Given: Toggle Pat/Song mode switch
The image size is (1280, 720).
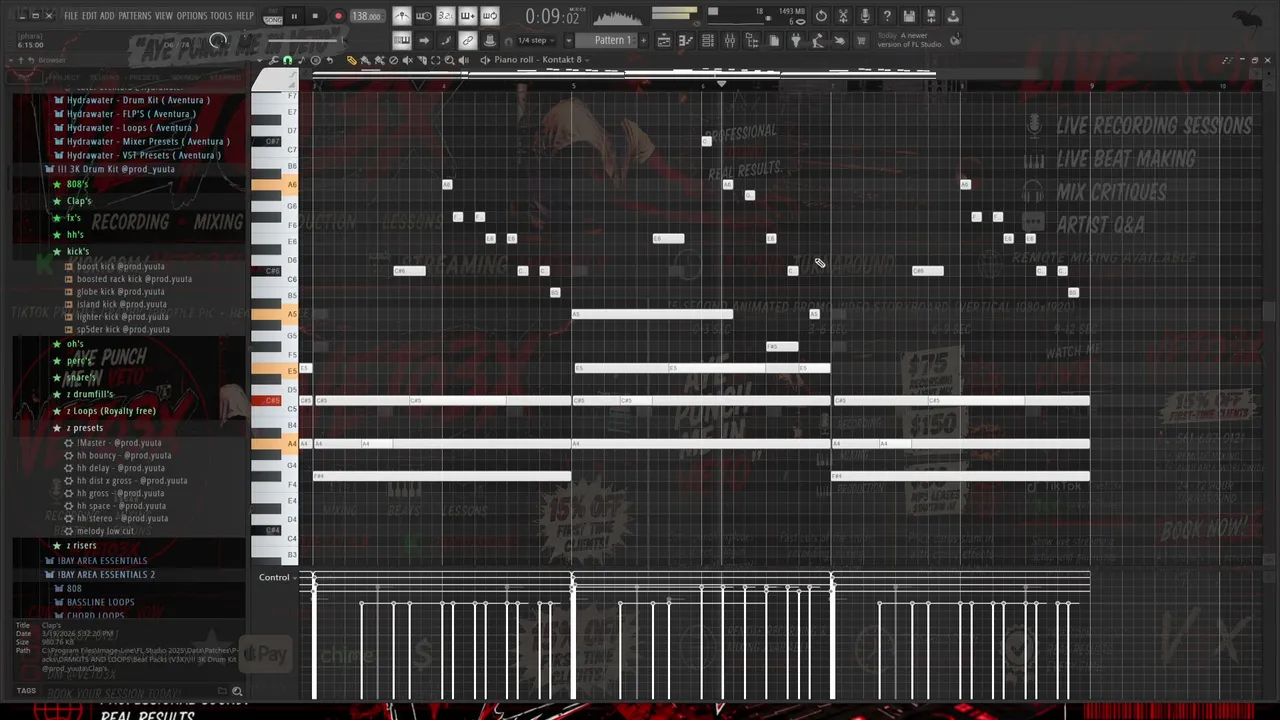Looking at the screenshot, I should coord(272,16).
